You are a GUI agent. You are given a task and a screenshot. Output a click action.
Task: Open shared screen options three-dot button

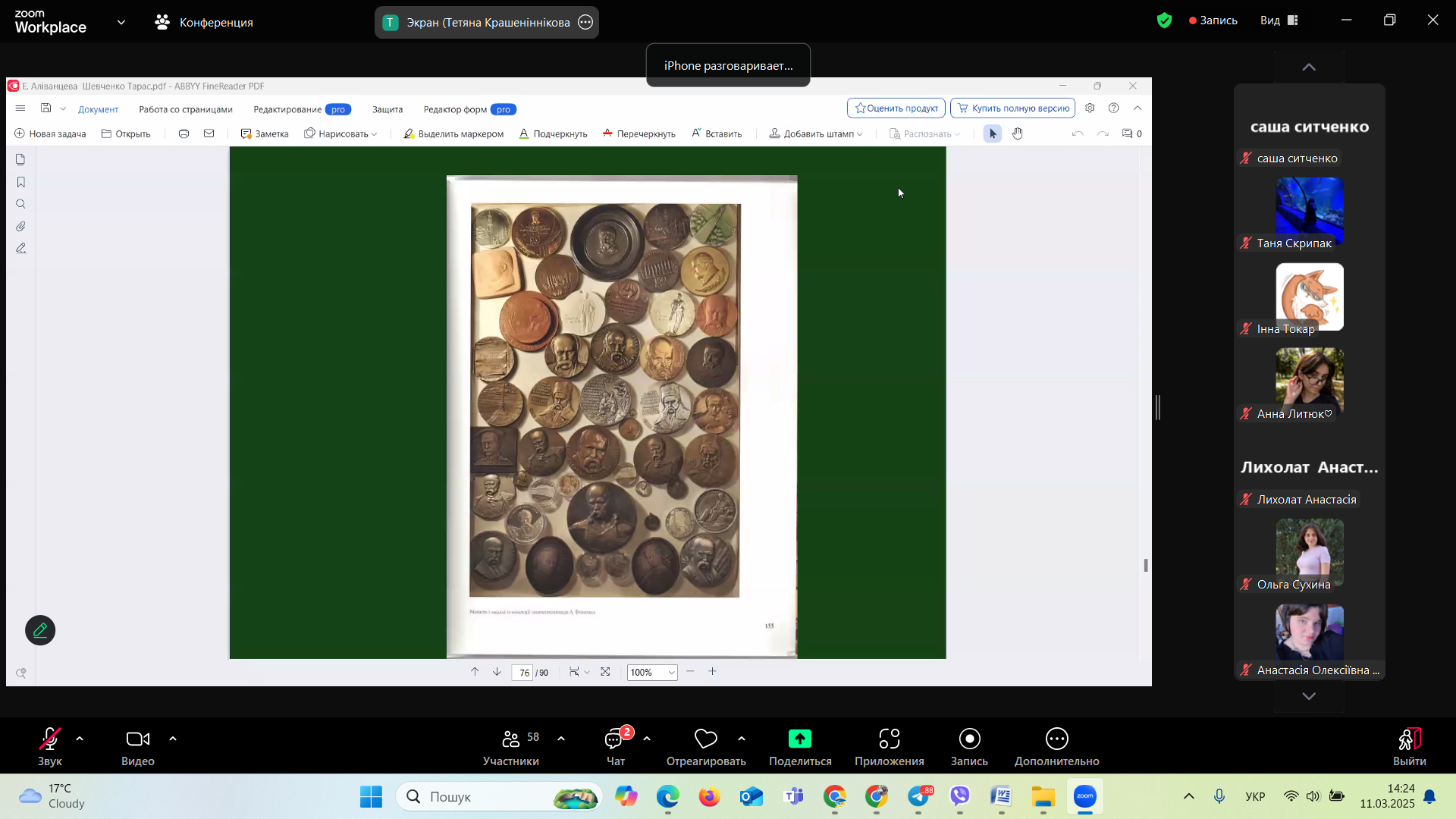pos(585,22)
